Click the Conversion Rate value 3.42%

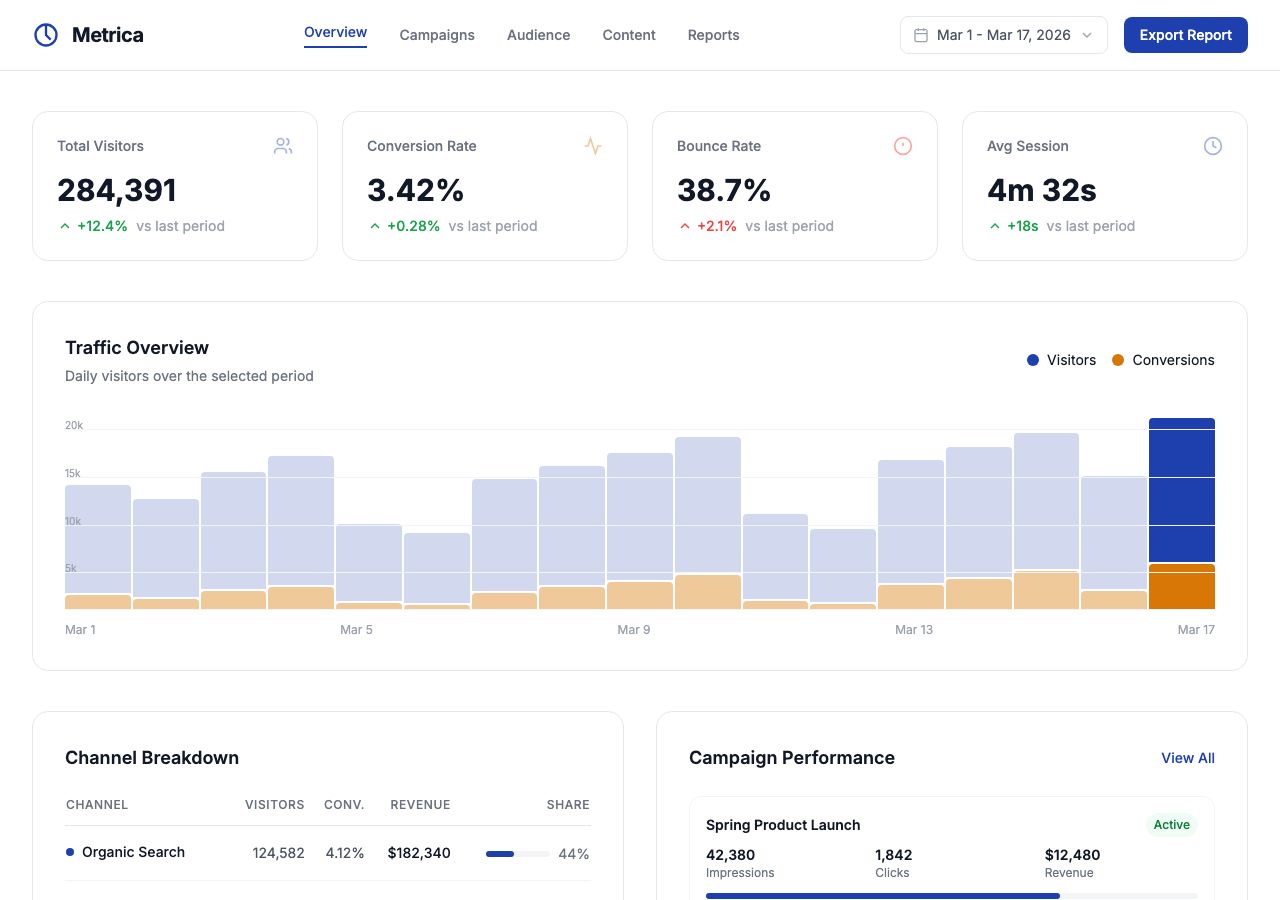tap(416, 190)
